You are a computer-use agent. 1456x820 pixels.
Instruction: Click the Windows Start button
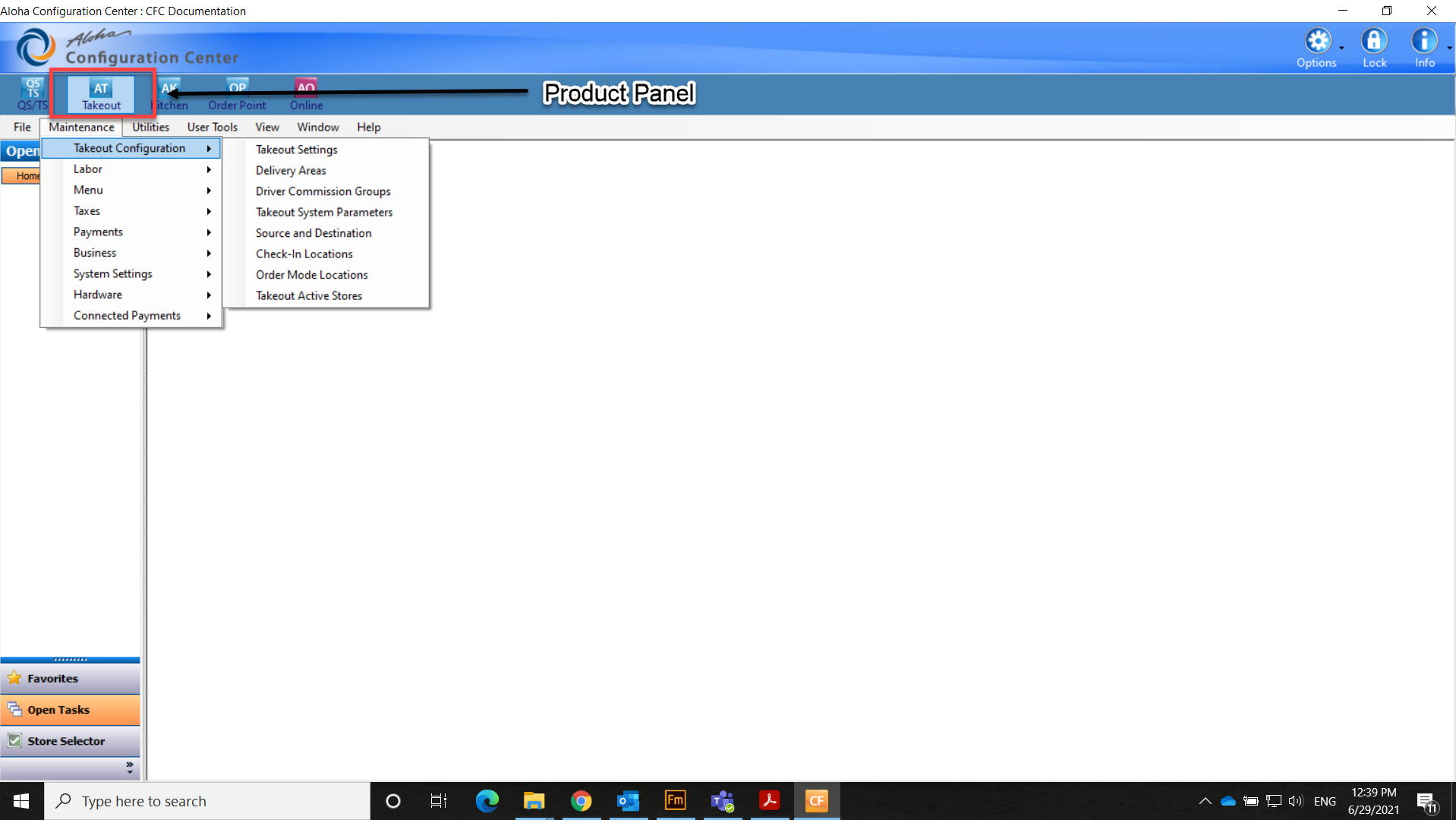tap(21, 801)
